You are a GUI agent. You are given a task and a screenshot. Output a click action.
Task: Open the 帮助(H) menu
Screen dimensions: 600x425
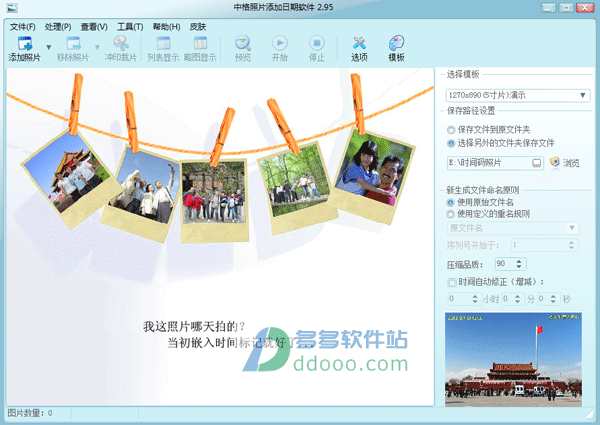166,27
